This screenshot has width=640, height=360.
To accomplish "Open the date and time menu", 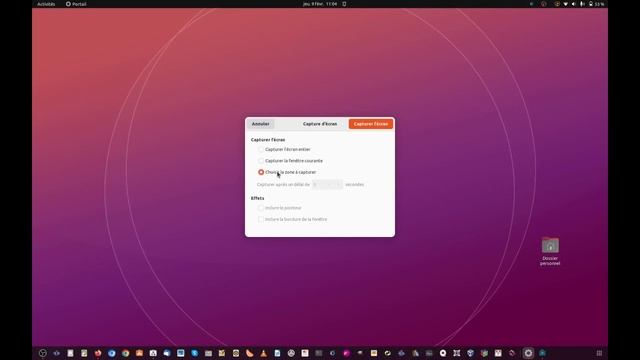I will tap(320, 4).
